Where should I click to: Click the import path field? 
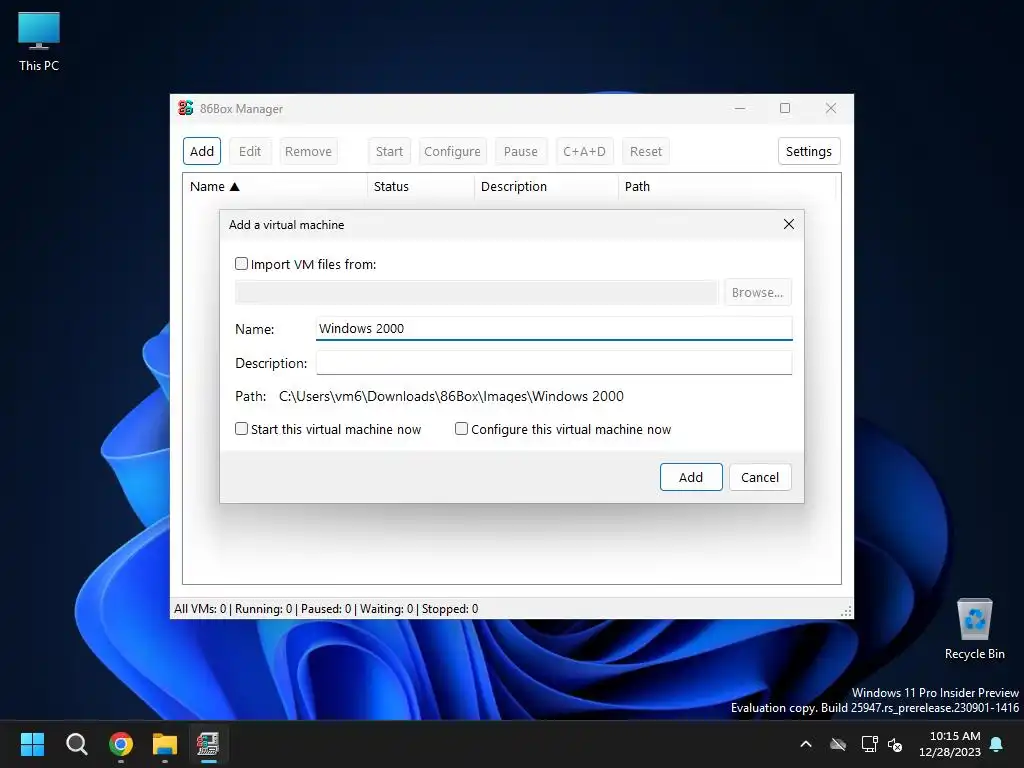click(476, 292)
